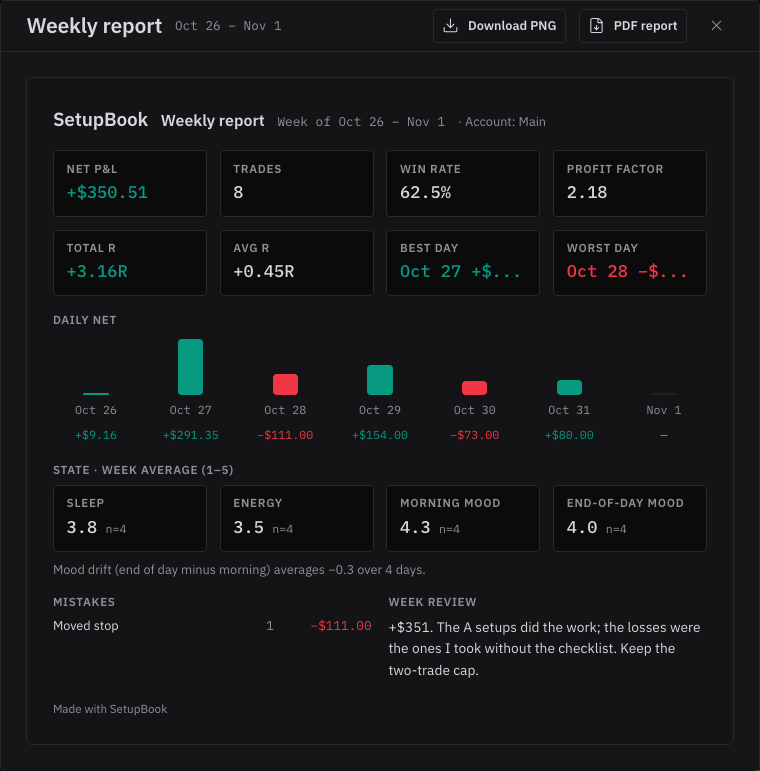Select the TRADES card showing 8
Screen dimensions: 760x771
296,183
